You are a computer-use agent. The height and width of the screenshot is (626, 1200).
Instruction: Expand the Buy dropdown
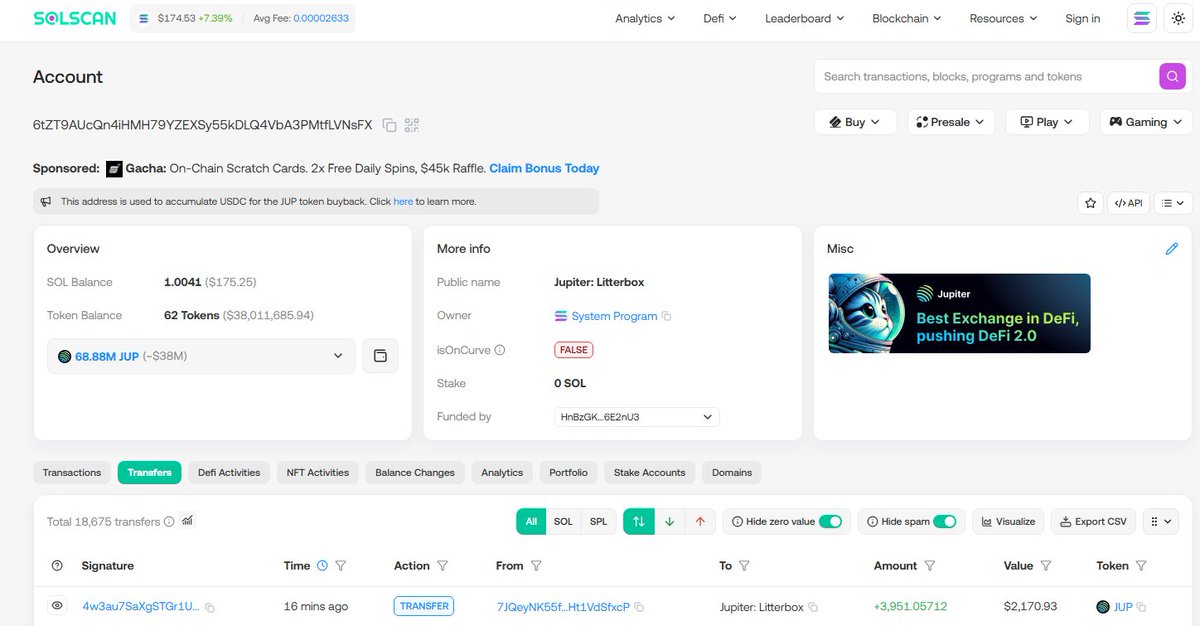tap(855, 122)
